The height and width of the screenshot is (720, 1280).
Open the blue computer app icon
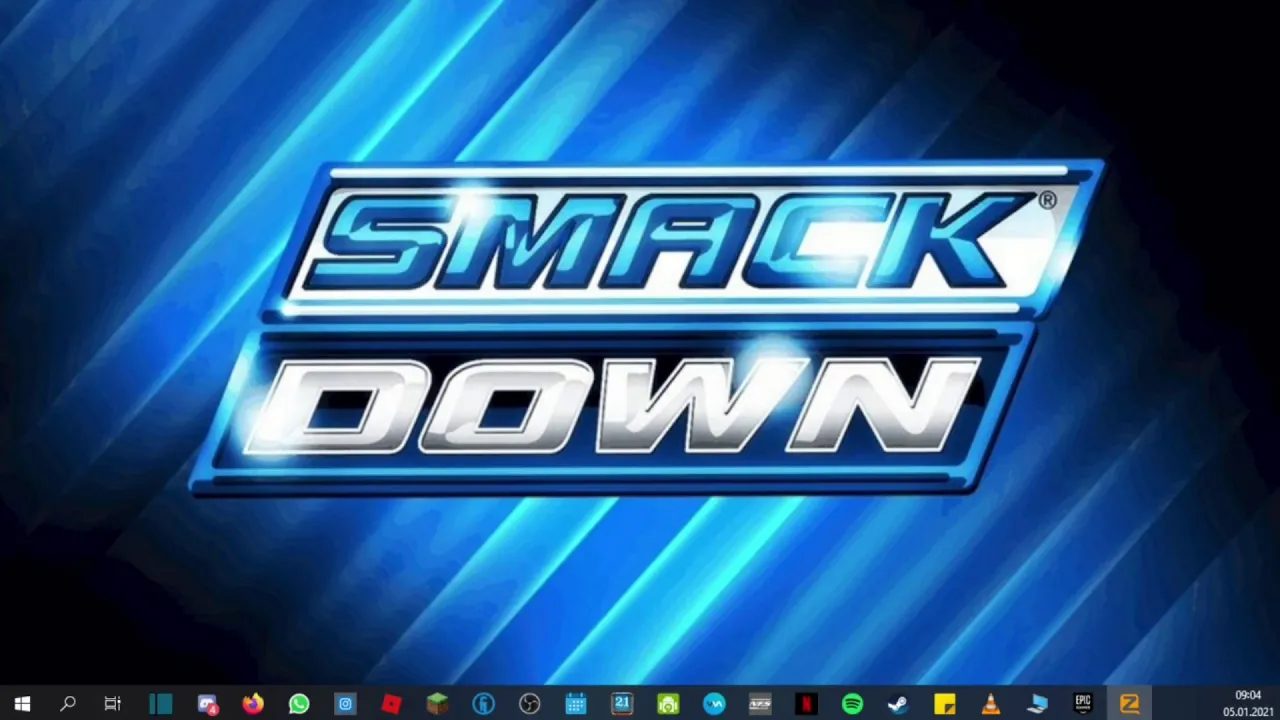1037,704
